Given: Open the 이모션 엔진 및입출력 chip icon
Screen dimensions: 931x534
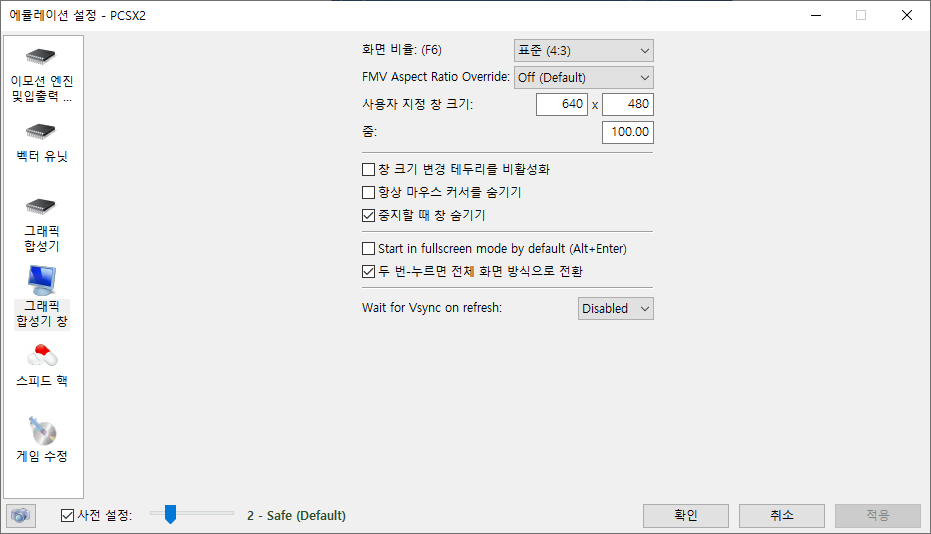Looking at the screenshot, I should [x=41, y=56].
